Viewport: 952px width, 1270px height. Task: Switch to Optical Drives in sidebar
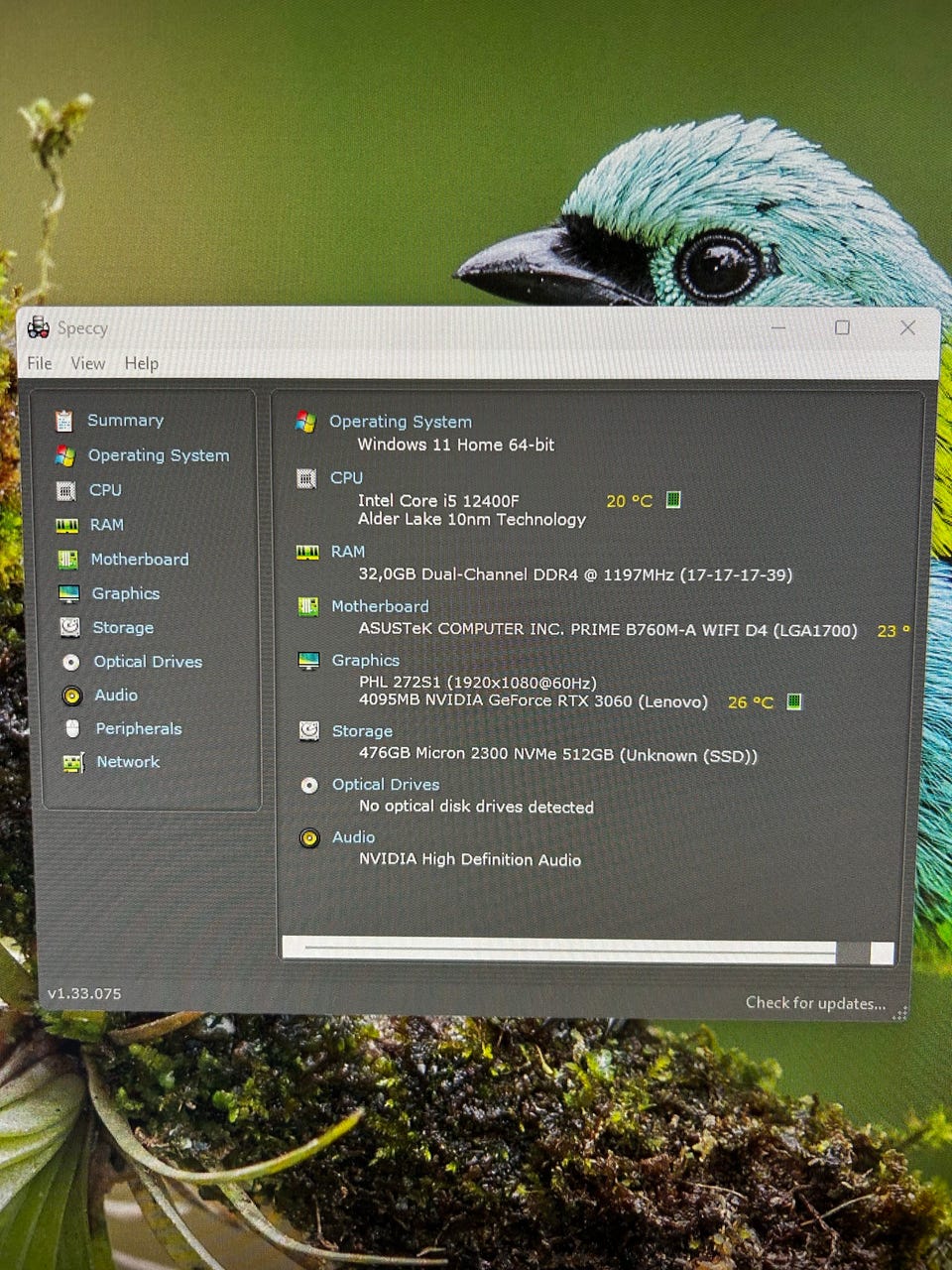pos(148,662)
